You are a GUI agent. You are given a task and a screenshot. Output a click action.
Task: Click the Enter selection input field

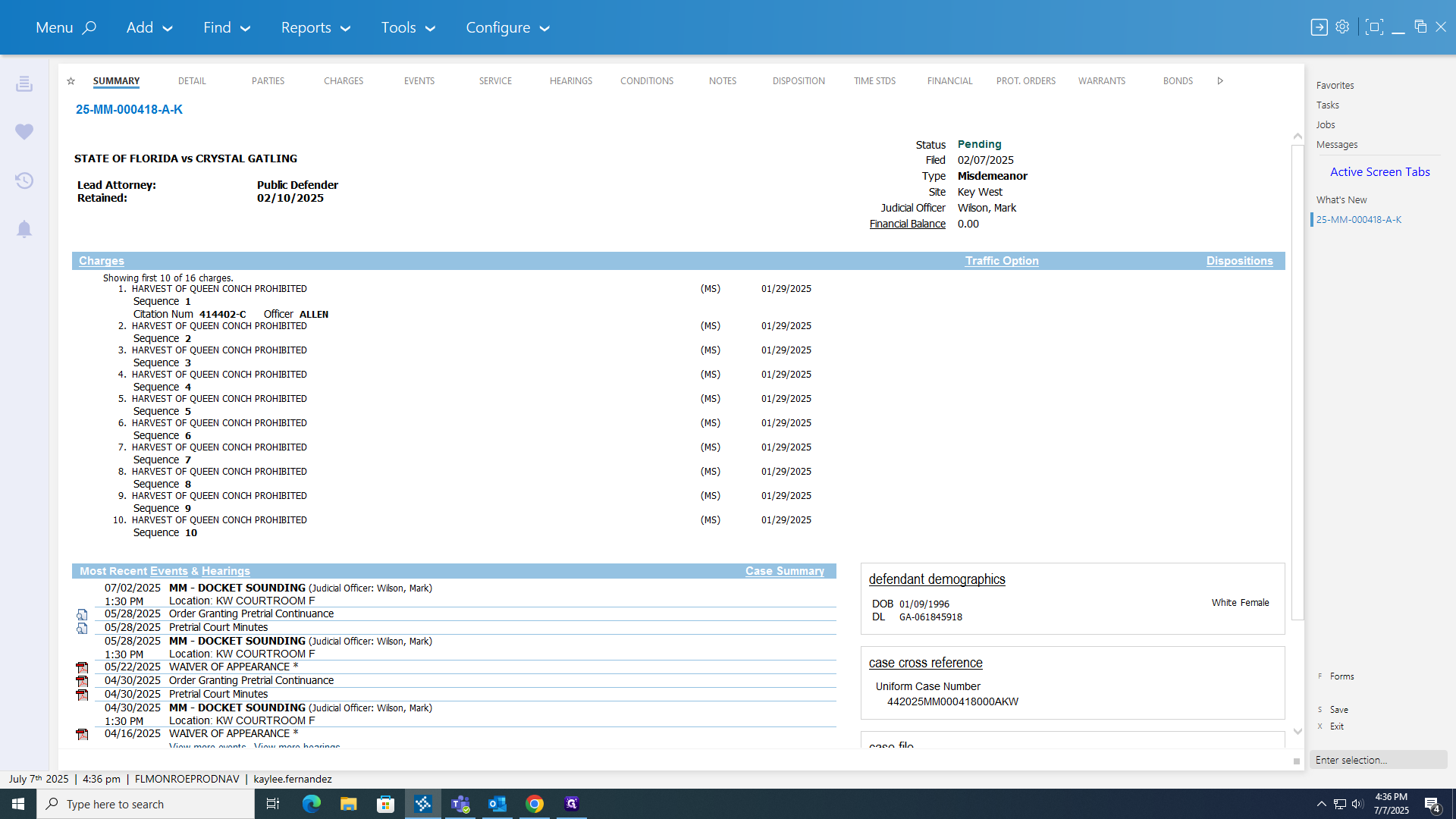tap(1378, 760)
